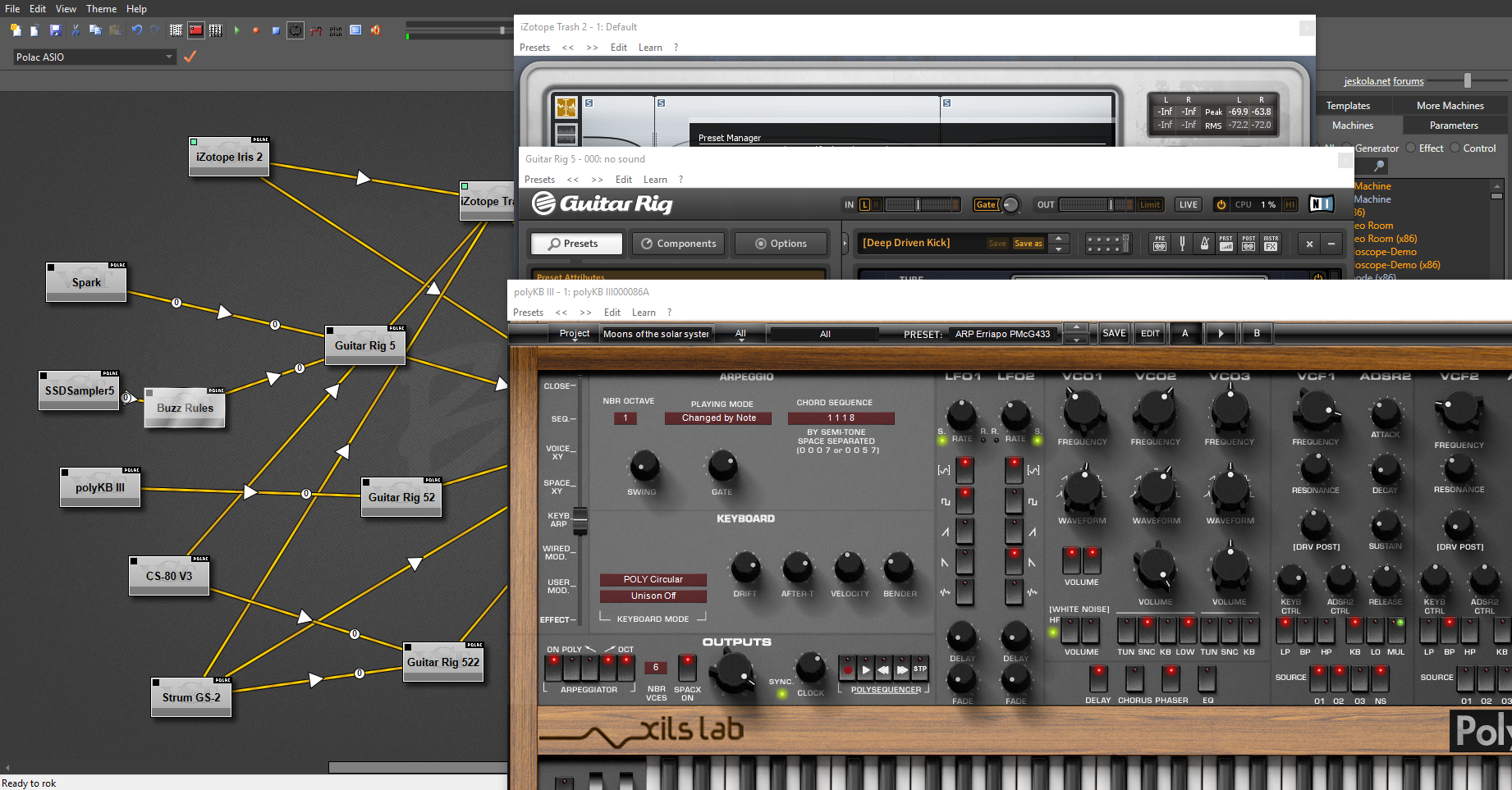The height and width of the screenshot is (790, 1512).
Task: Open the Presets menu in polyKB III window
Action: (x=528, y=313)
